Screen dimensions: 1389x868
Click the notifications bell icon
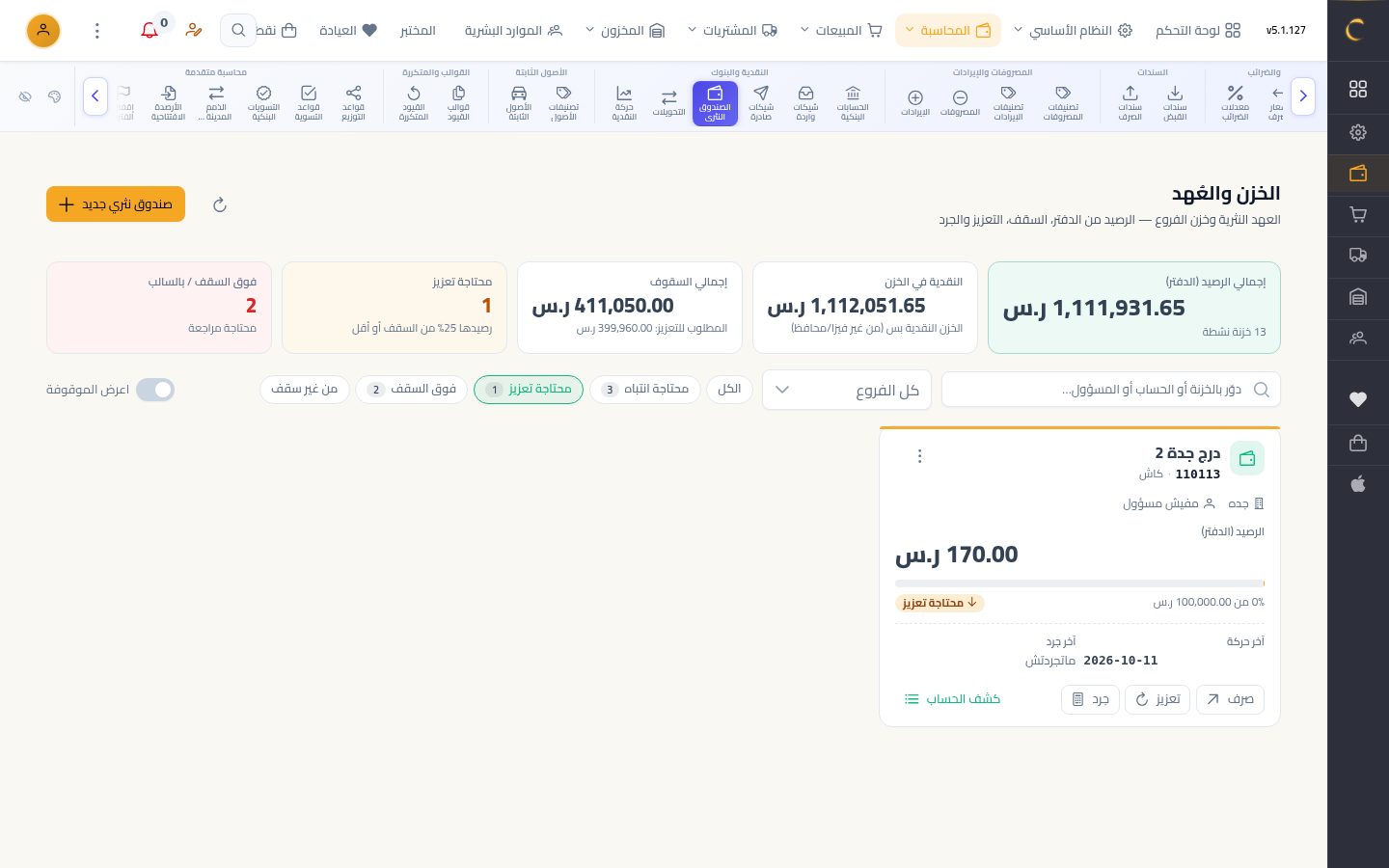pos(150,31)
